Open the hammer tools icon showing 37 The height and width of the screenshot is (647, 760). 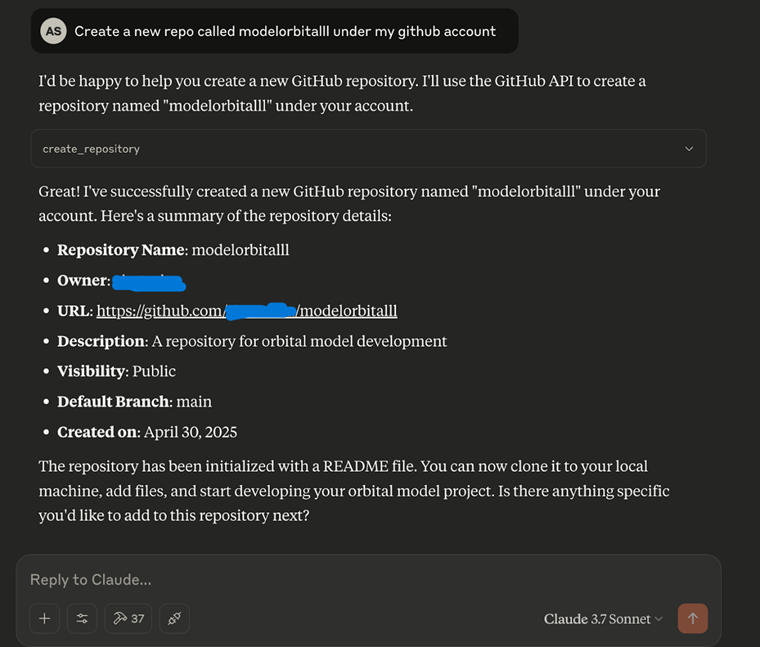[x=128, y=618]
